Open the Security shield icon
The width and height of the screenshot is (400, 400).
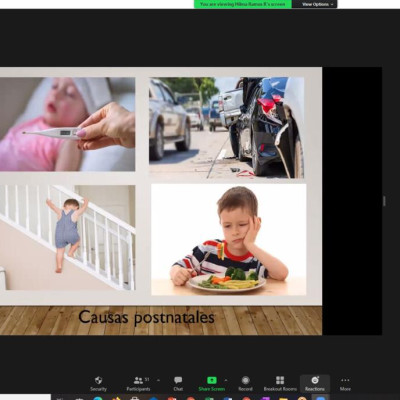click(98, 380)
